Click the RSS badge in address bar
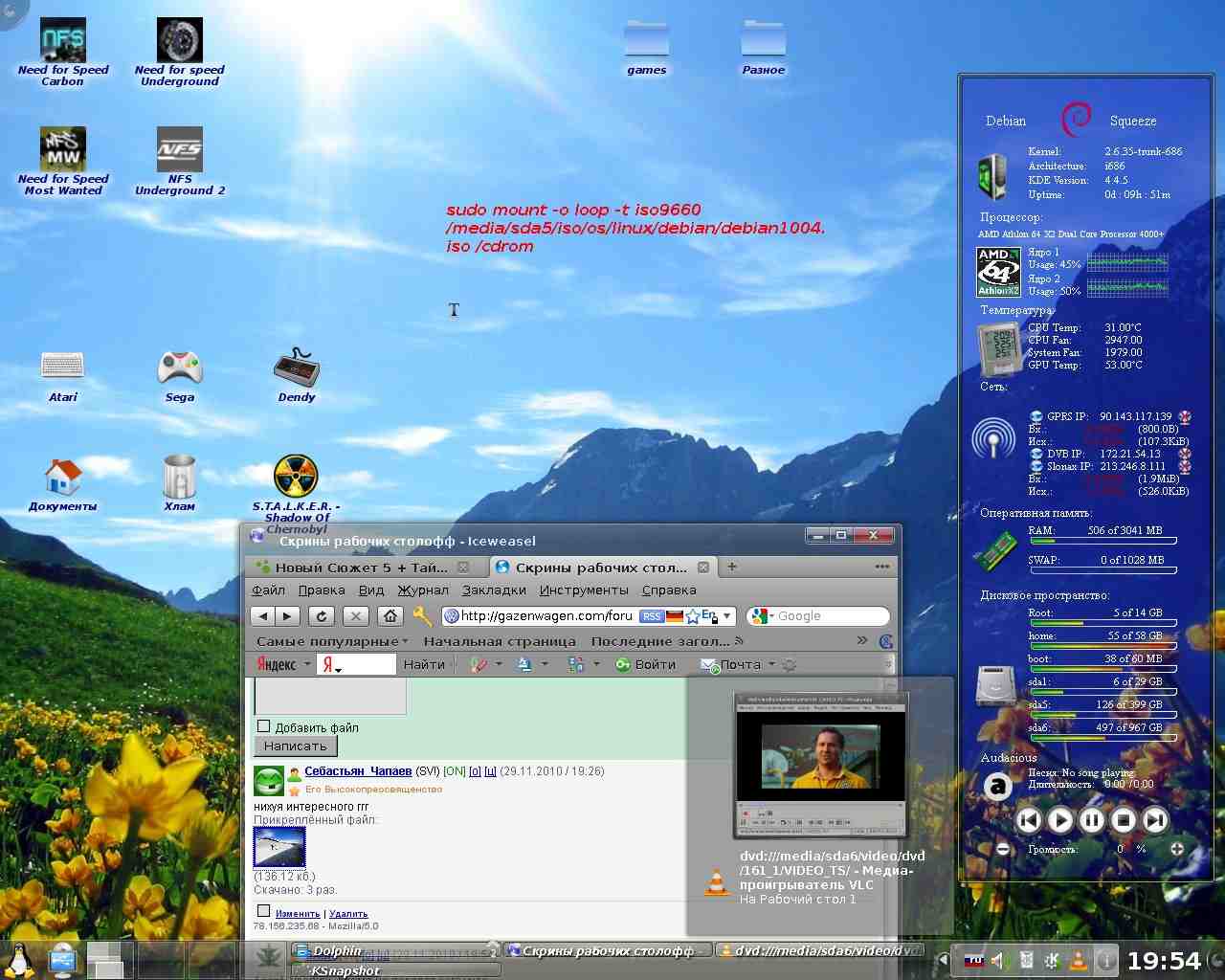This screenshot has width=1225, height=980. point(652,616)
